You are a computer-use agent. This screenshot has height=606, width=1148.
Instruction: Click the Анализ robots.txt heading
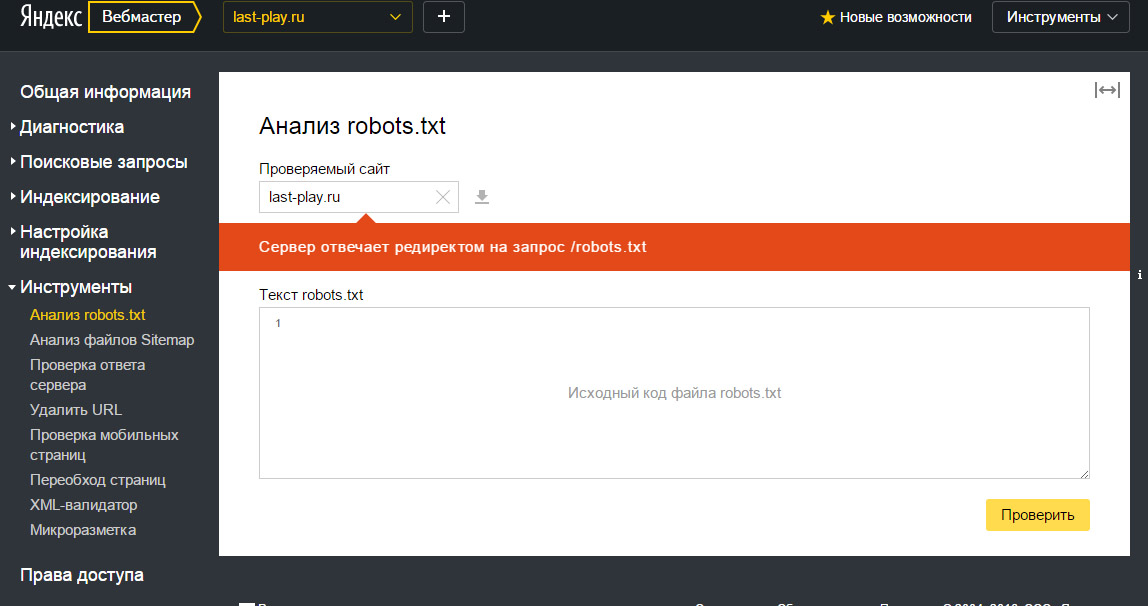[x=352, y=126]
